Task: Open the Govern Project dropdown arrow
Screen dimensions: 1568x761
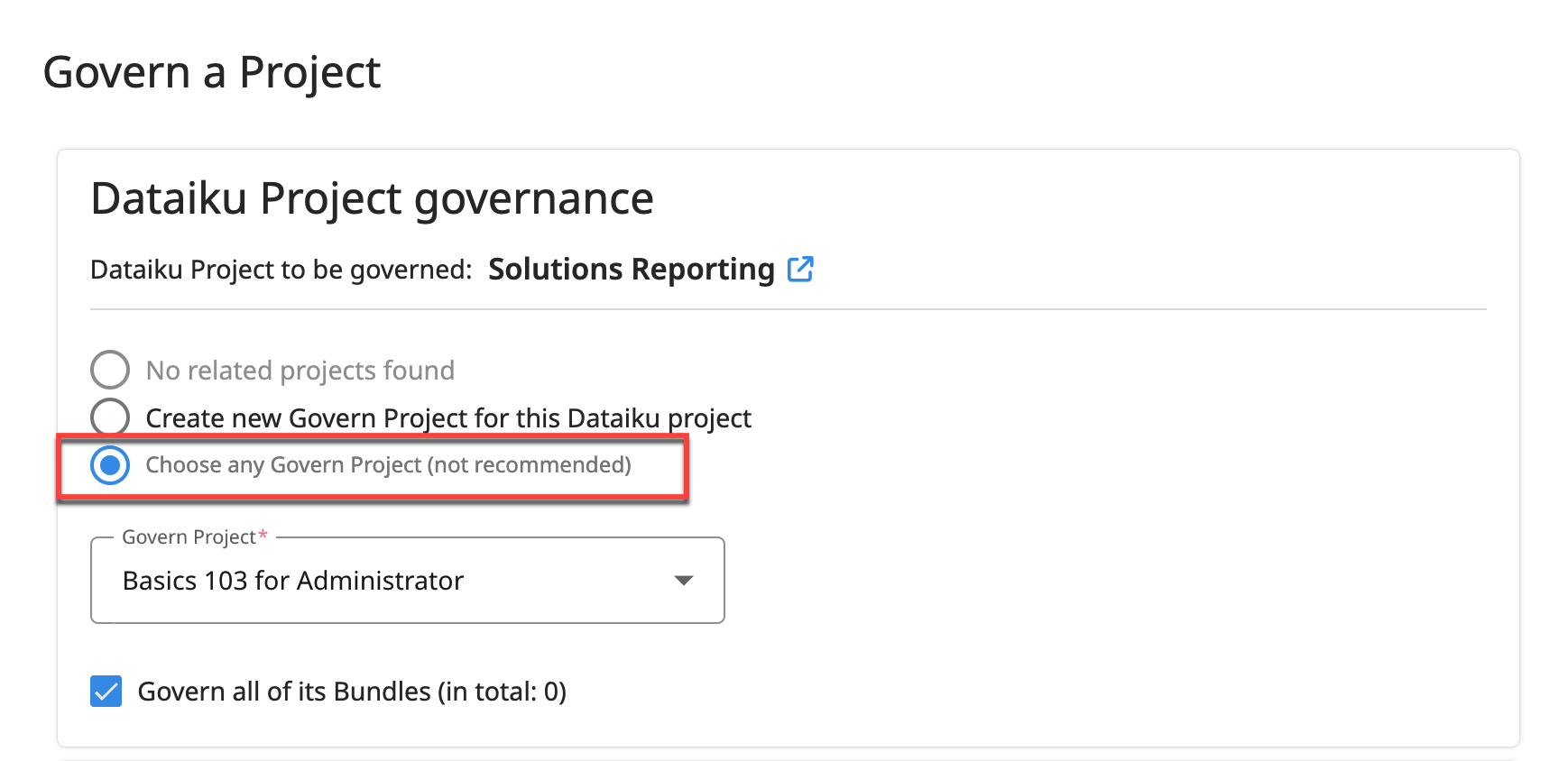Action: point(684,581)
